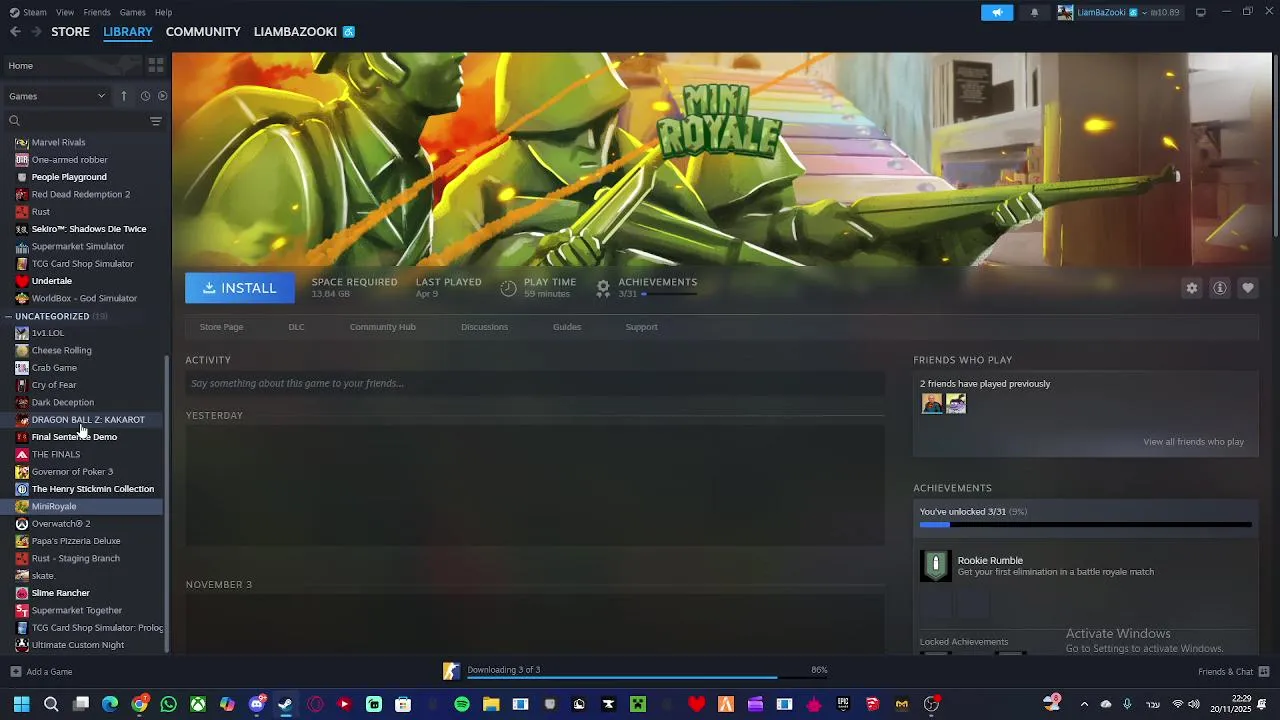This screenshot has height=720, width=1280.
Task: Open the Community Hub link
Action: click(x=382, y=327)
